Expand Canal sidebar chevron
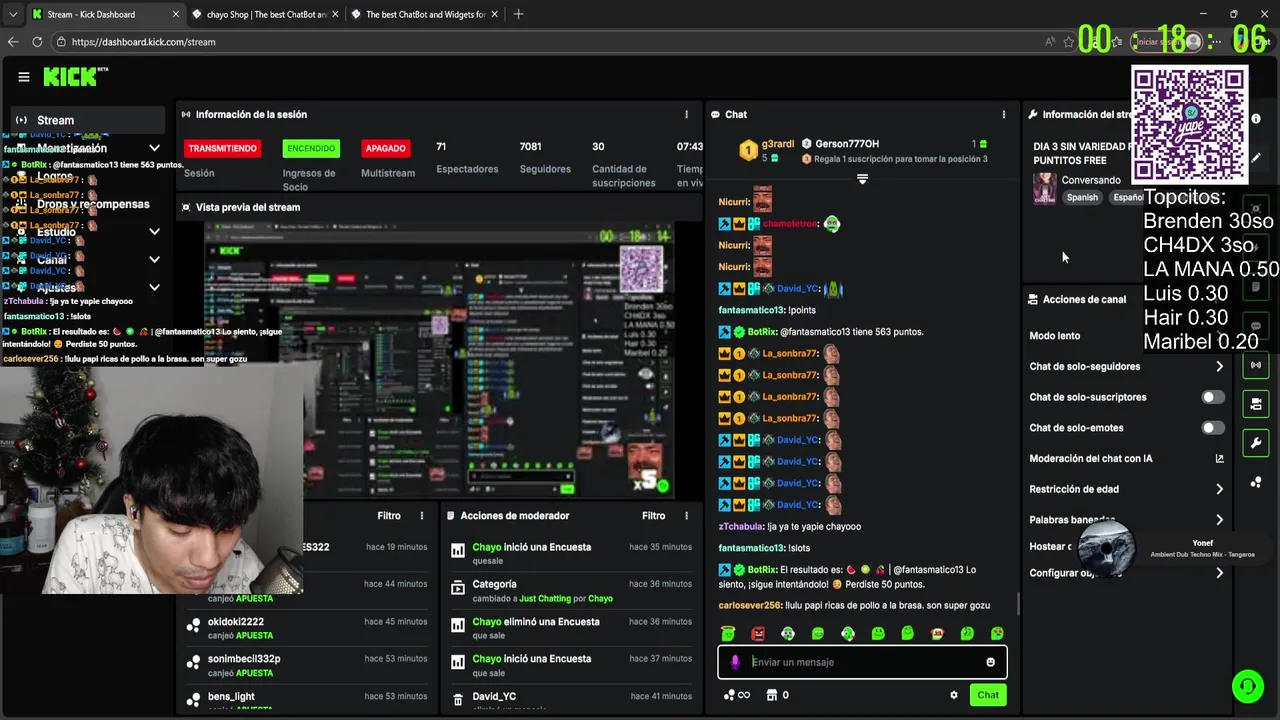Screen dimensions: 1280x720 coord(154,259)
